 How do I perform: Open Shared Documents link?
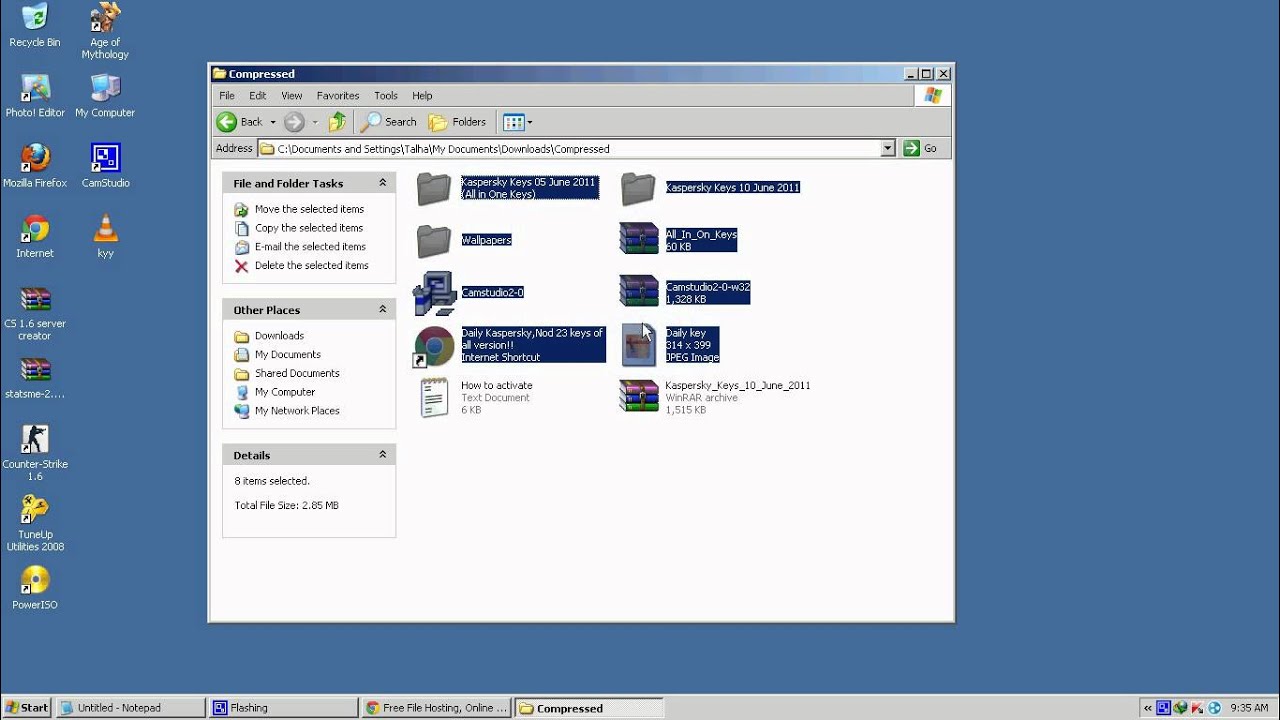point(297,374)
